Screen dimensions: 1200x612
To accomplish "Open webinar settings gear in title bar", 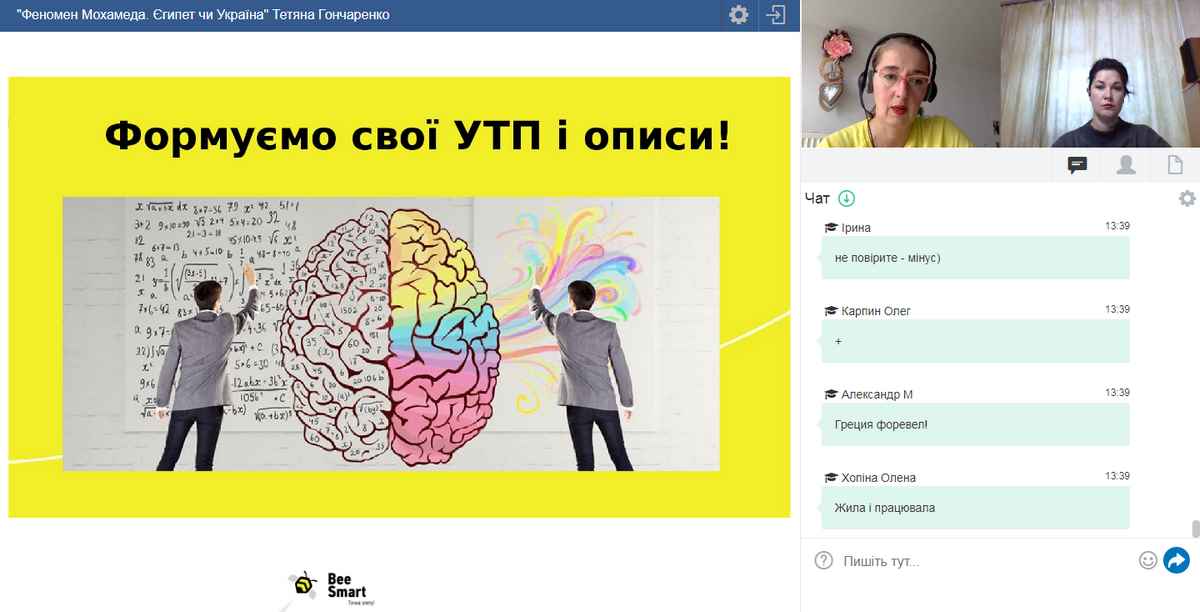I will click(x=738, y=15).
